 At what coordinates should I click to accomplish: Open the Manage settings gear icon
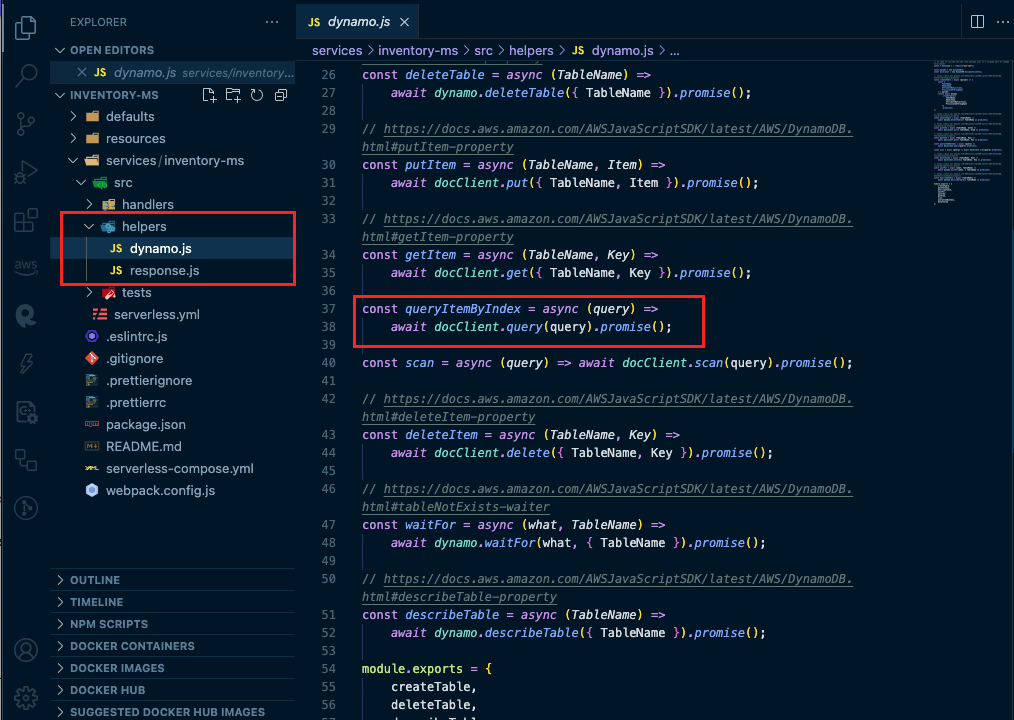26,698
